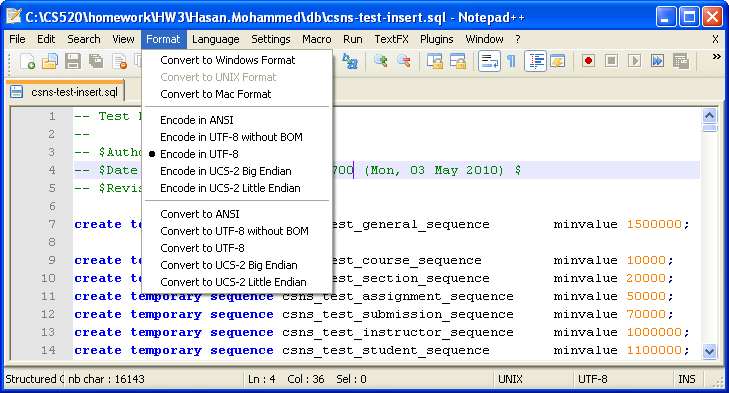The image size is (729, 393).
Task: Click csns_test_submission_sequence on line 12
Action: pos(398,314)
